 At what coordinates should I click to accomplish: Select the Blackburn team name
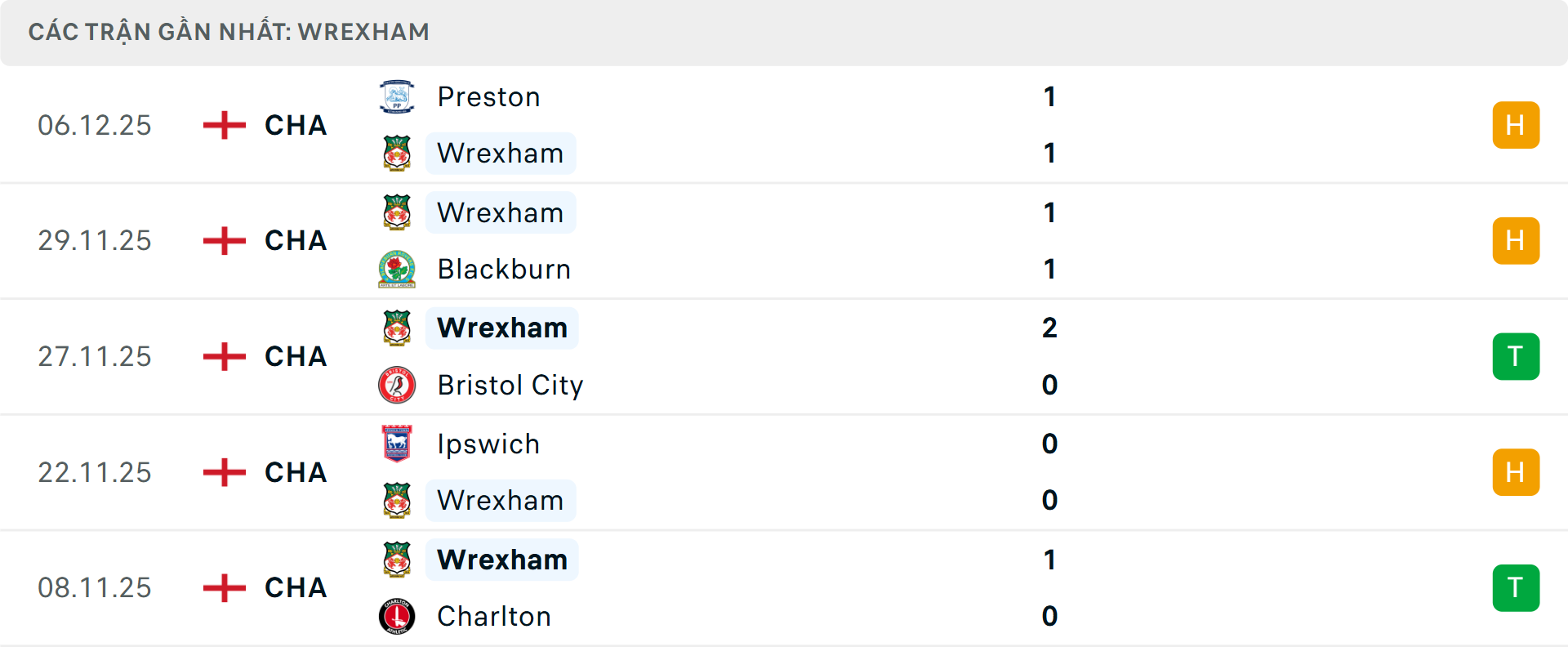(503, 269)
